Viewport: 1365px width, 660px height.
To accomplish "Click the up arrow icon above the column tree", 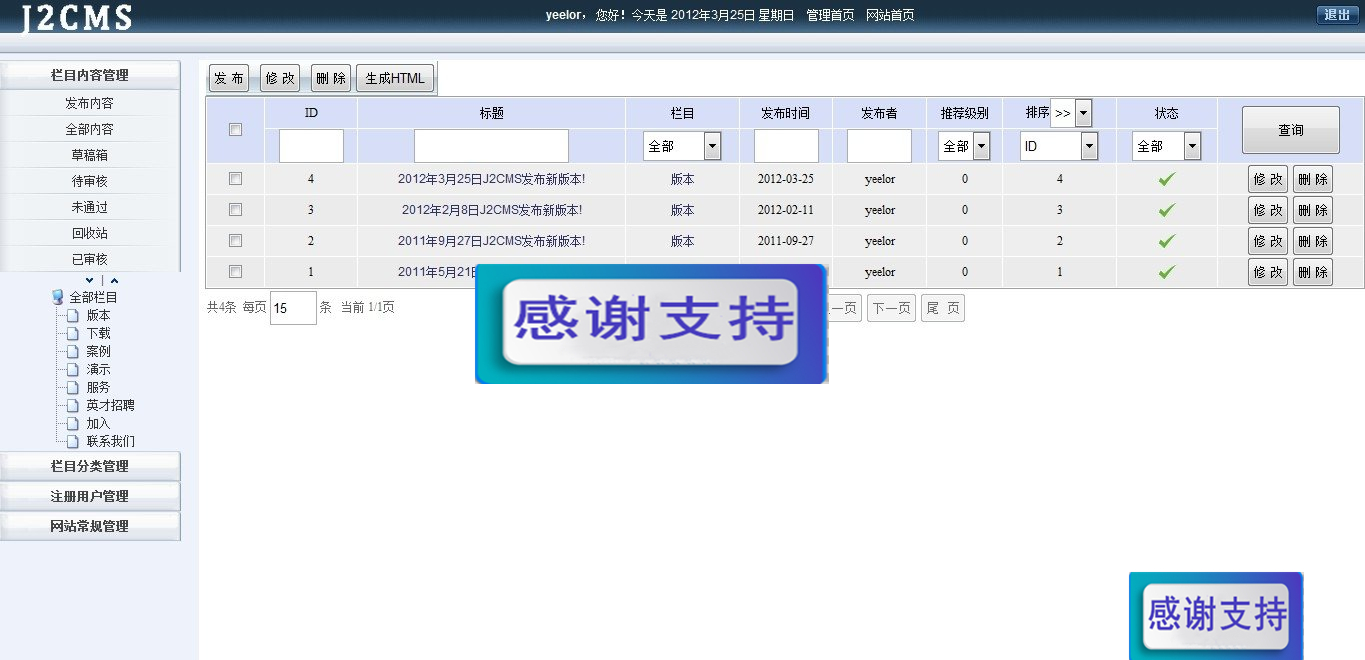I will point(114,281).
